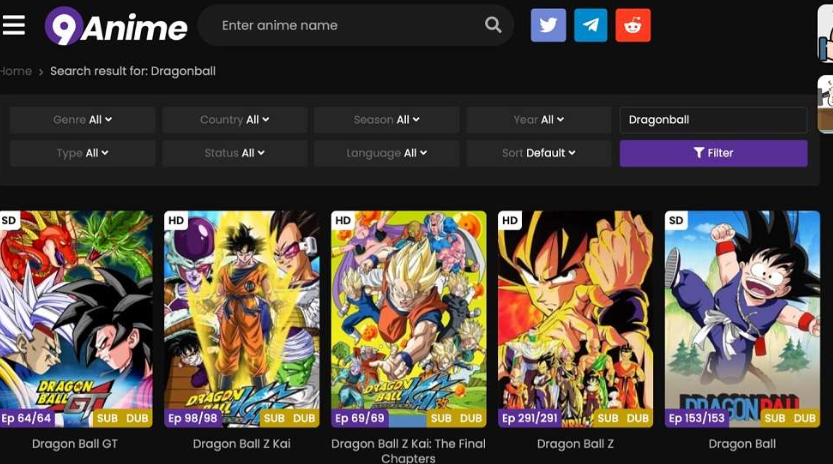Open the Reddit link icon
The height and width of the screenshot is (464, 833).
pos(633,25)
